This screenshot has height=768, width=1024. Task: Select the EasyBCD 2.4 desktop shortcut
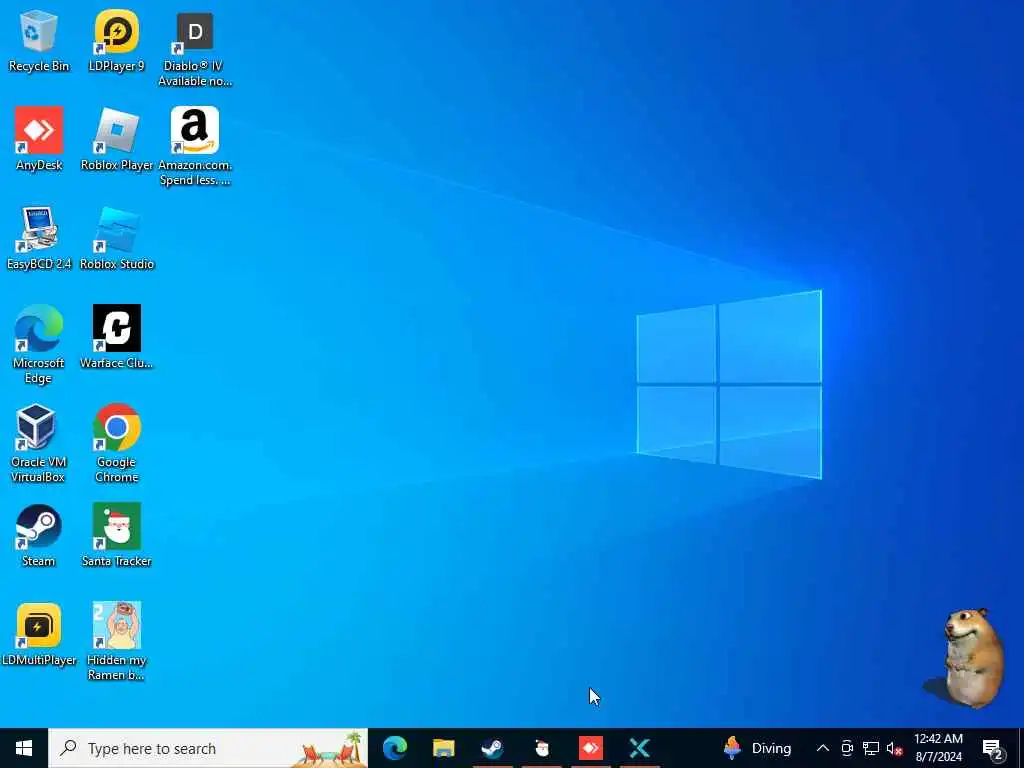click(x=39, y=239)
